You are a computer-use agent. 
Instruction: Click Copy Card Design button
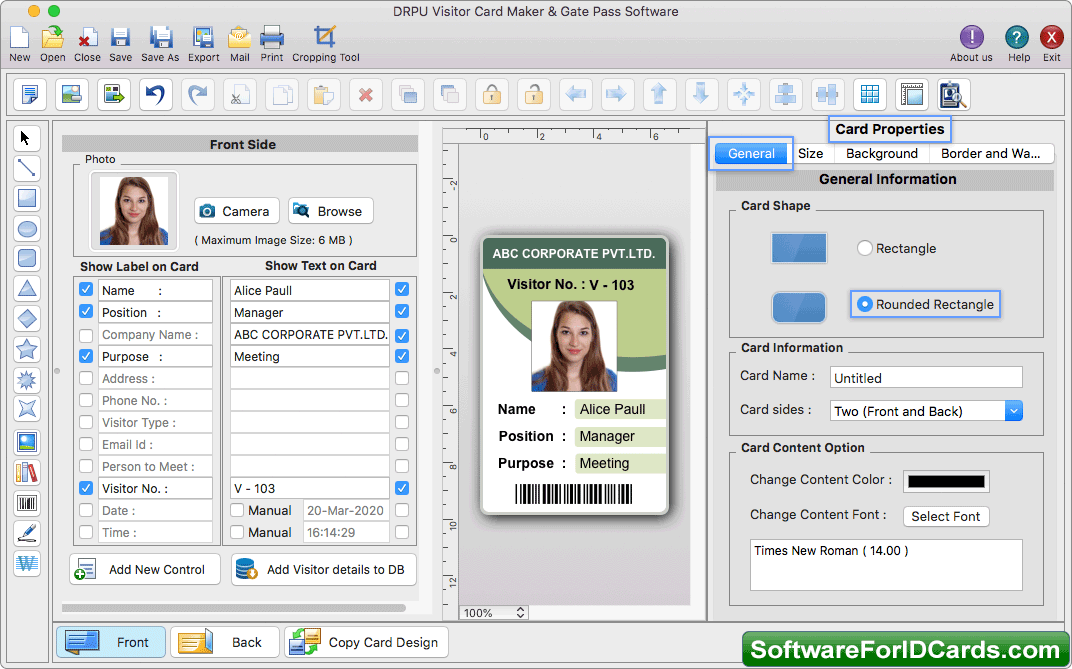click(366, 642)
